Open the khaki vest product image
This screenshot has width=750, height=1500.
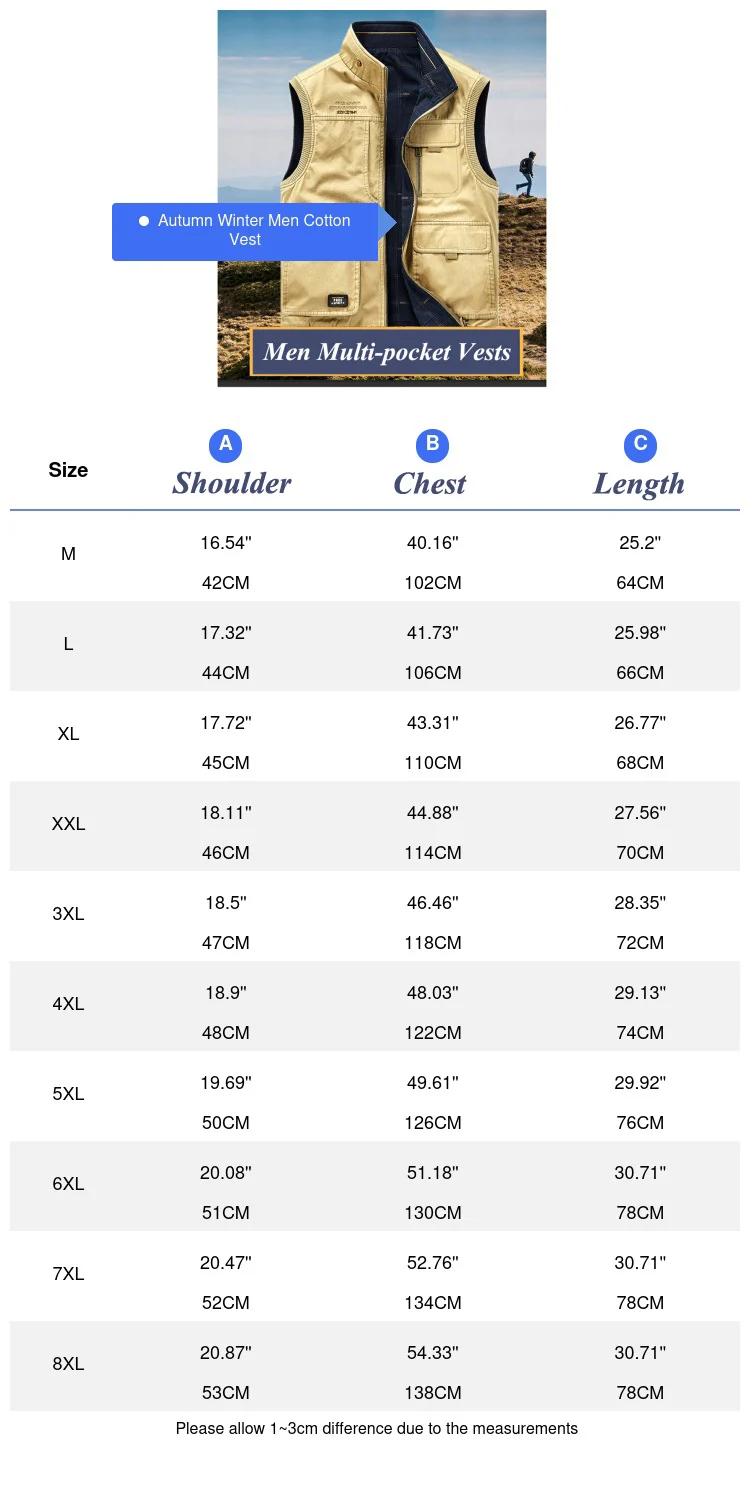[x=382, y=198]
